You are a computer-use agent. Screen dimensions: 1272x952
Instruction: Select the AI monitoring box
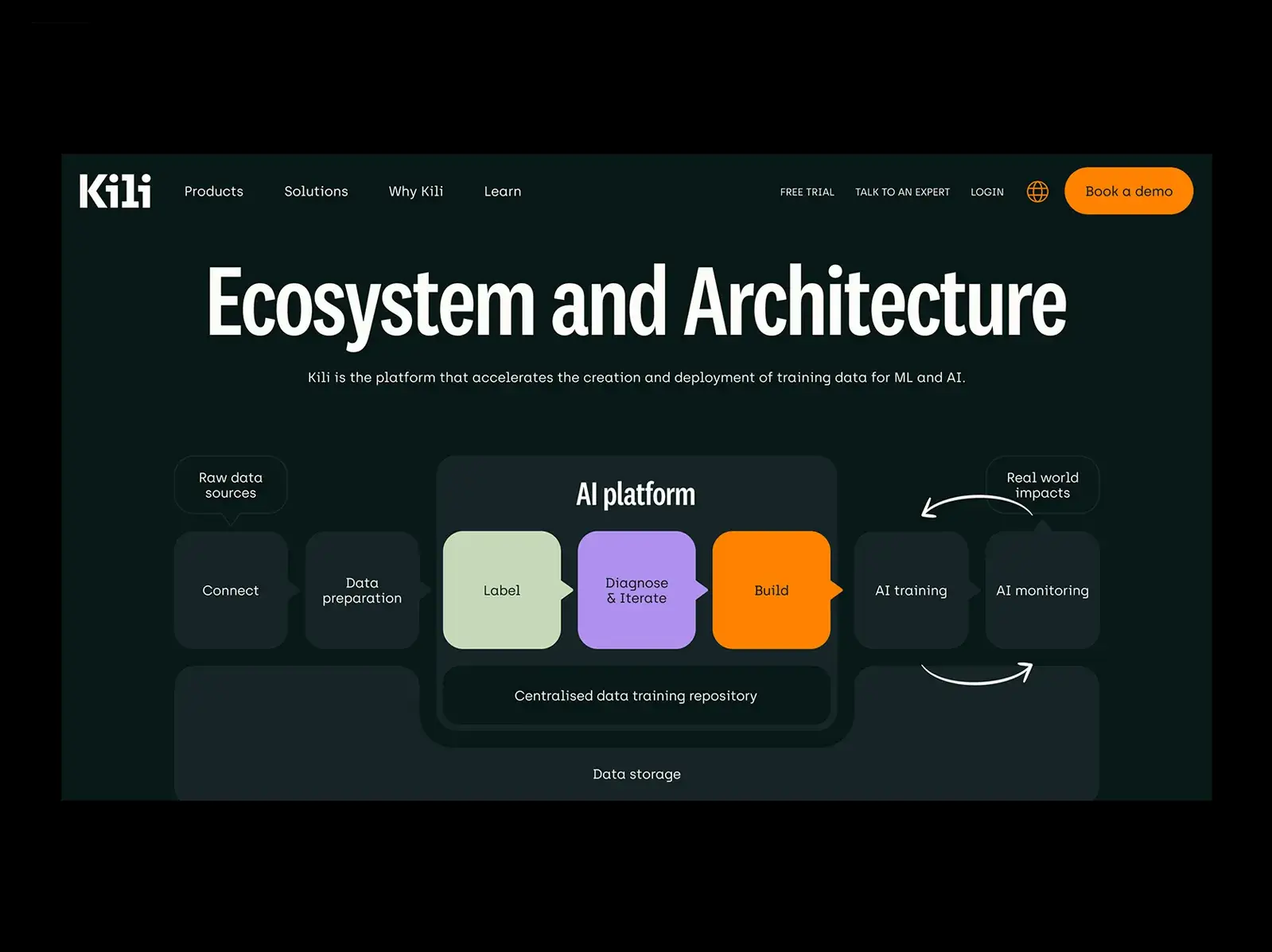tap(1042, 590)
